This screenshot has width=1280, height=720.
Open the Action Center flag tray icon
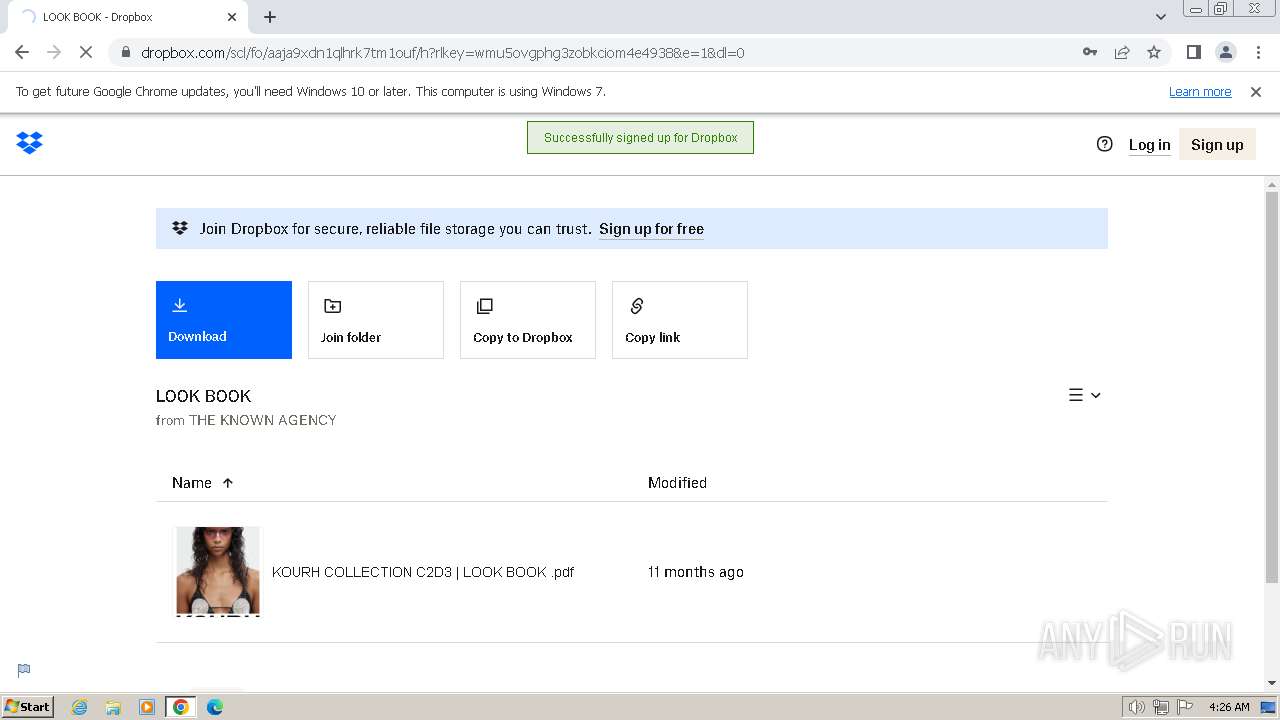pos(1185,707)
